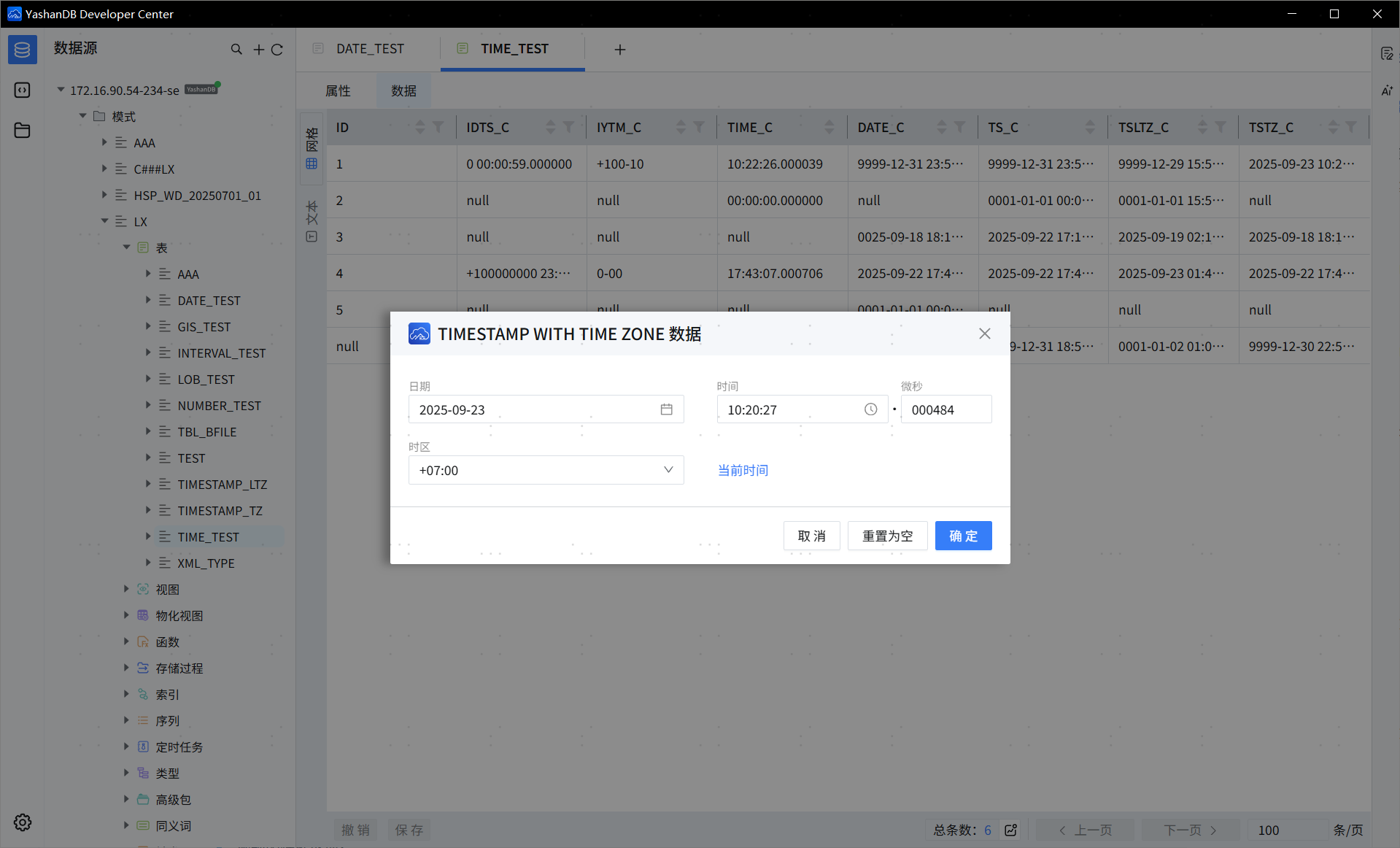This screenshot has width=1400, height=848.
Task: Click the 当前时间 current time link
Action: 743,470
